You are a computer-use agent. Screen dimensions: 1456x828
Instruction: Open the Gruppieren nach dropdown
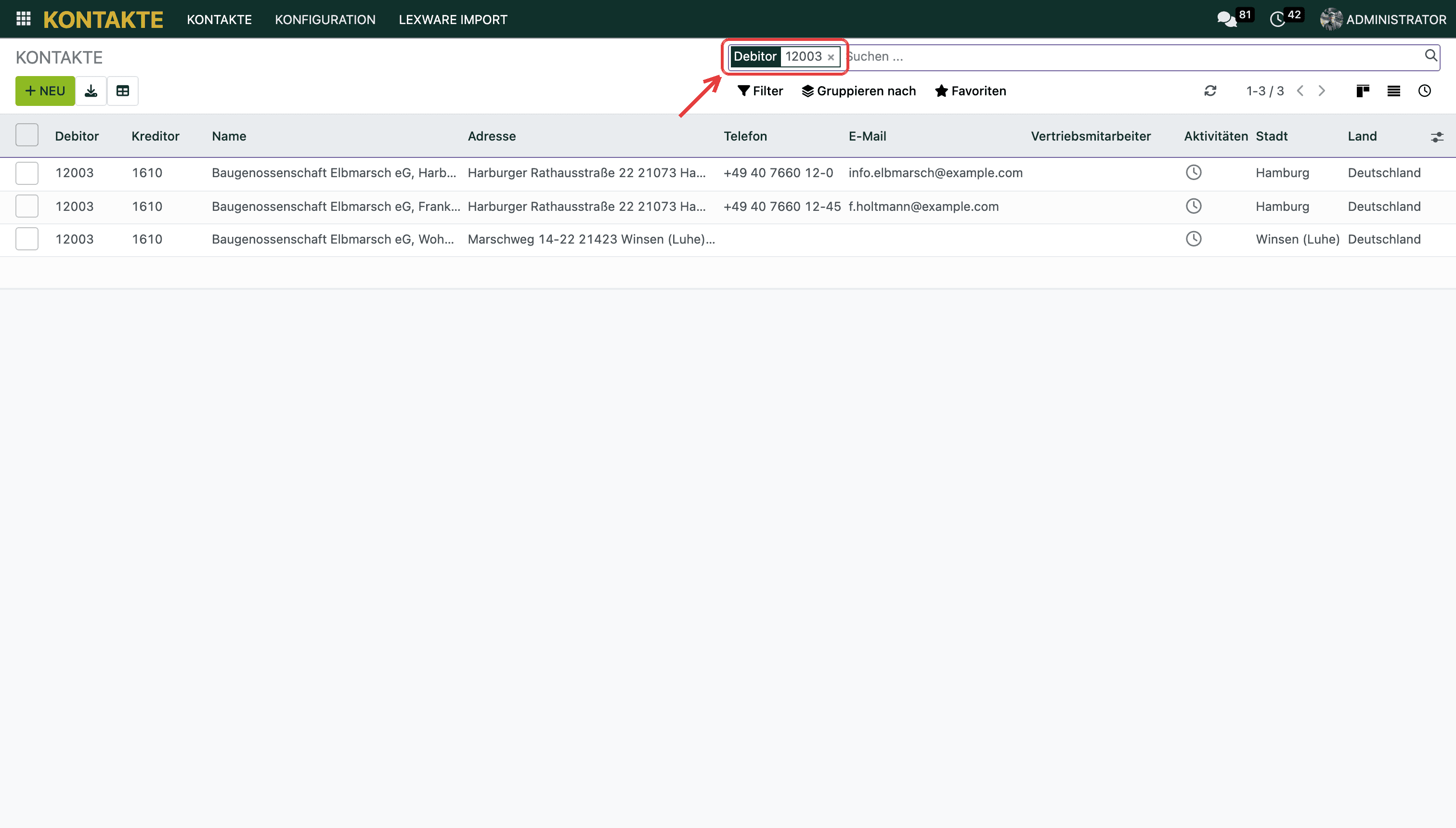tap(859, 91)
